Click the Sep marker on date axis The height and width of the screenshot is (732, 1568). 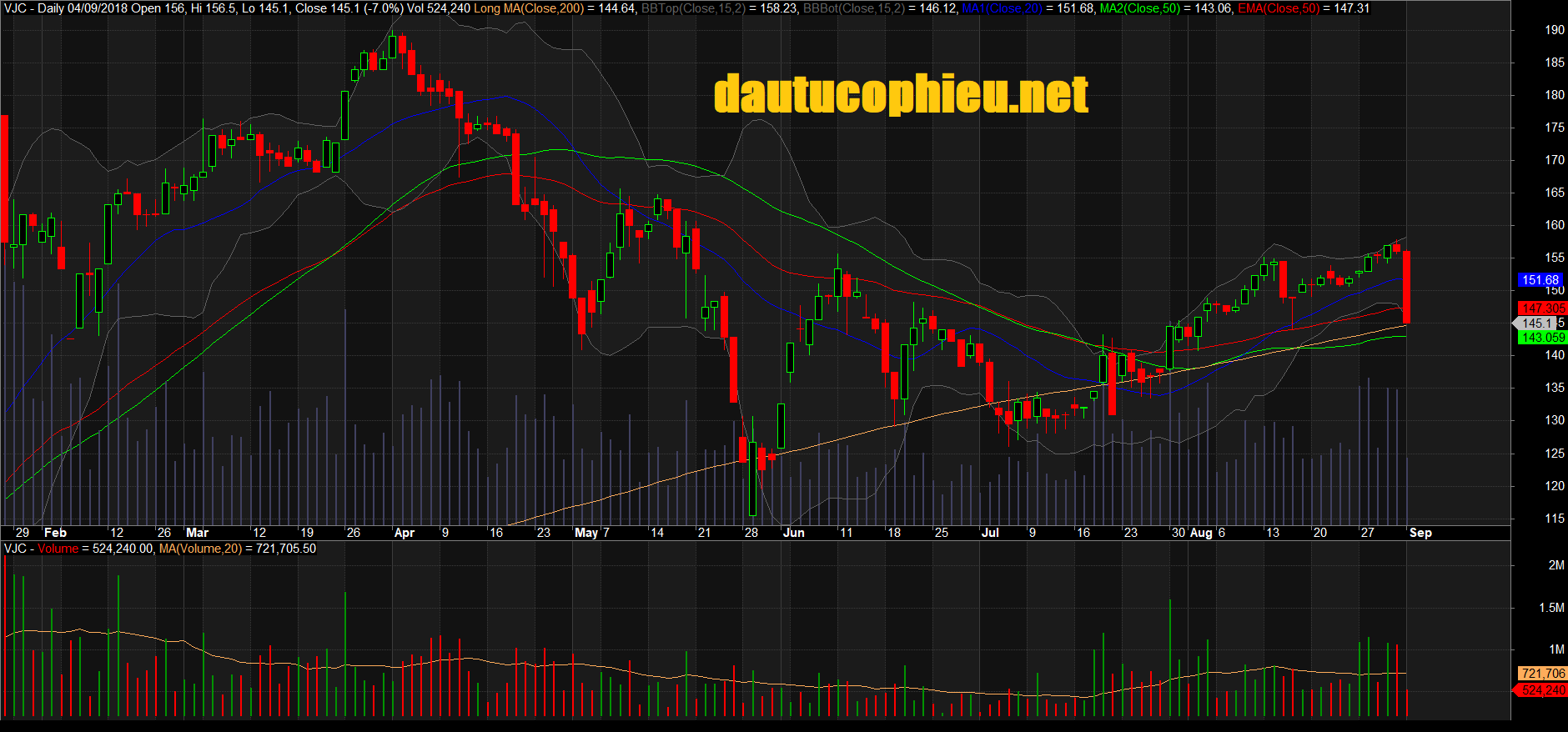coord(1420,533)
